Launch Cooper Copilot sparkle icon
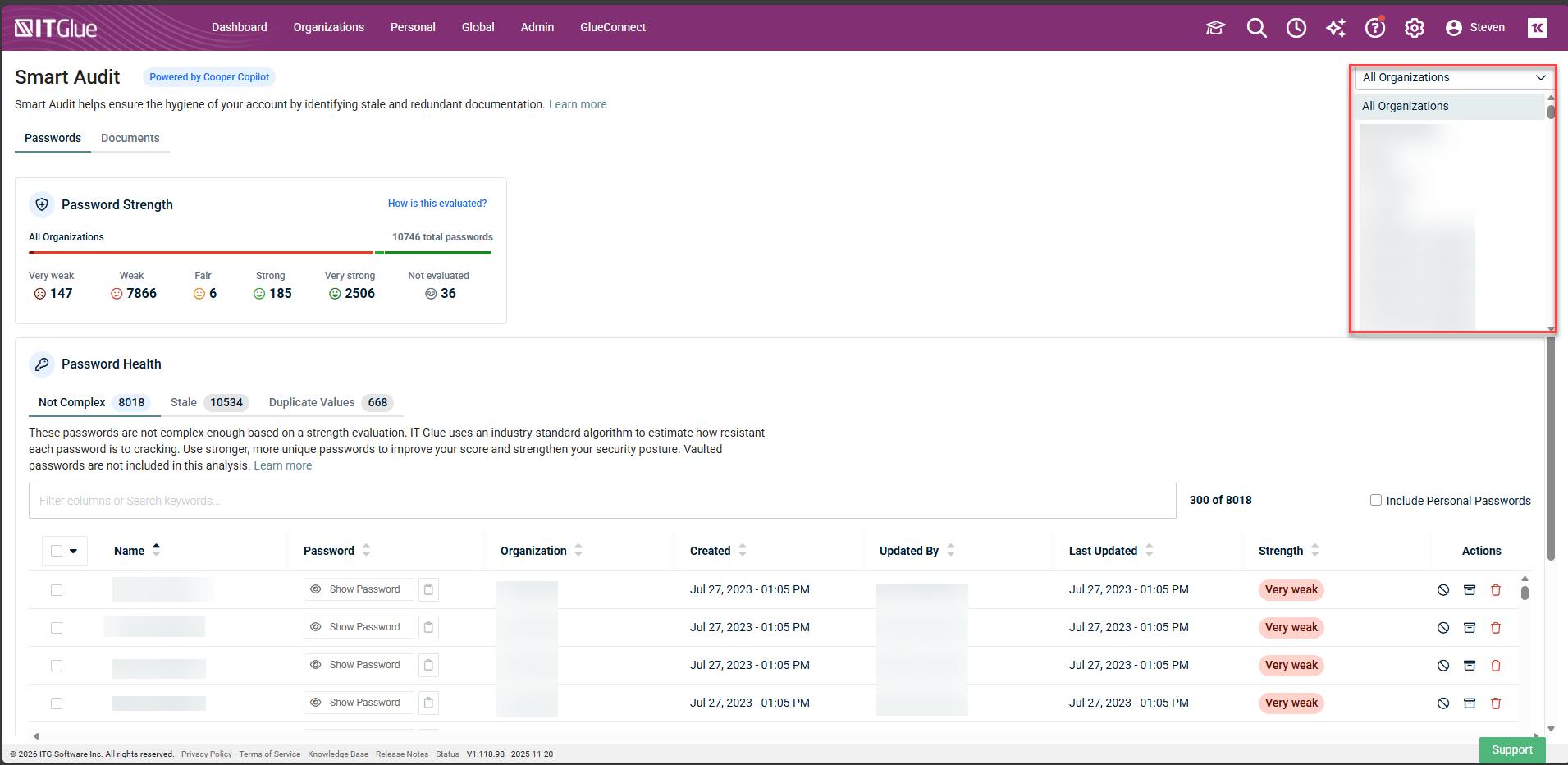Image resolution: width=1568 pixels, height=765 pixels. [1335, 28]
